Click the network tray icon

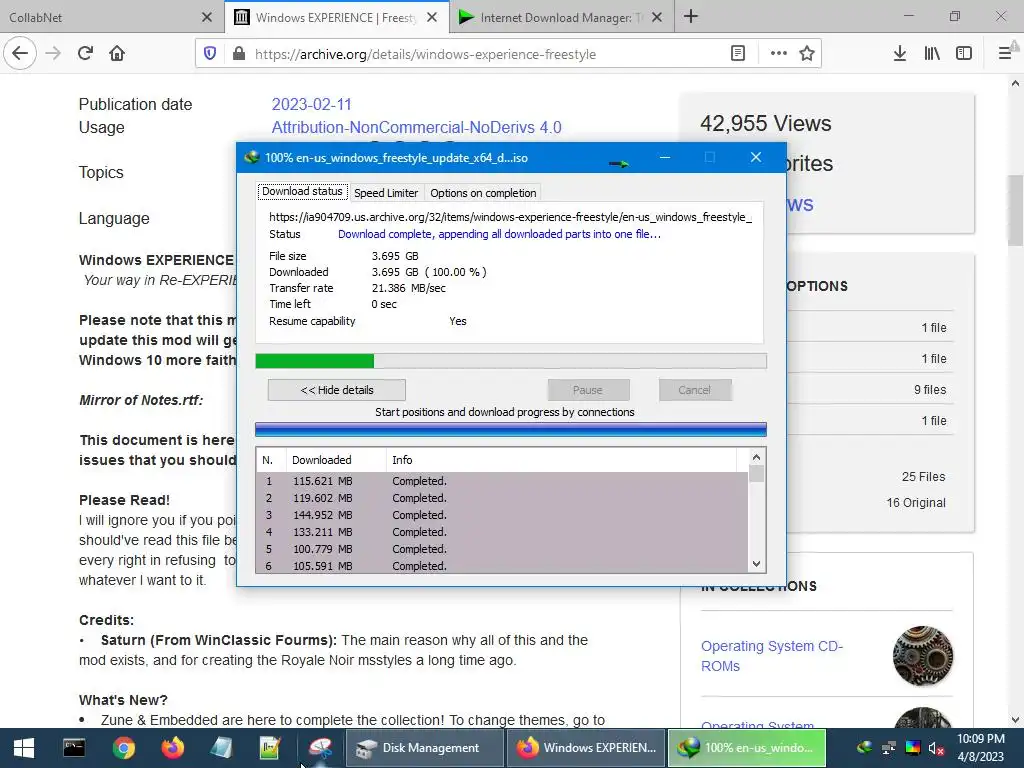tap(889, 748)
